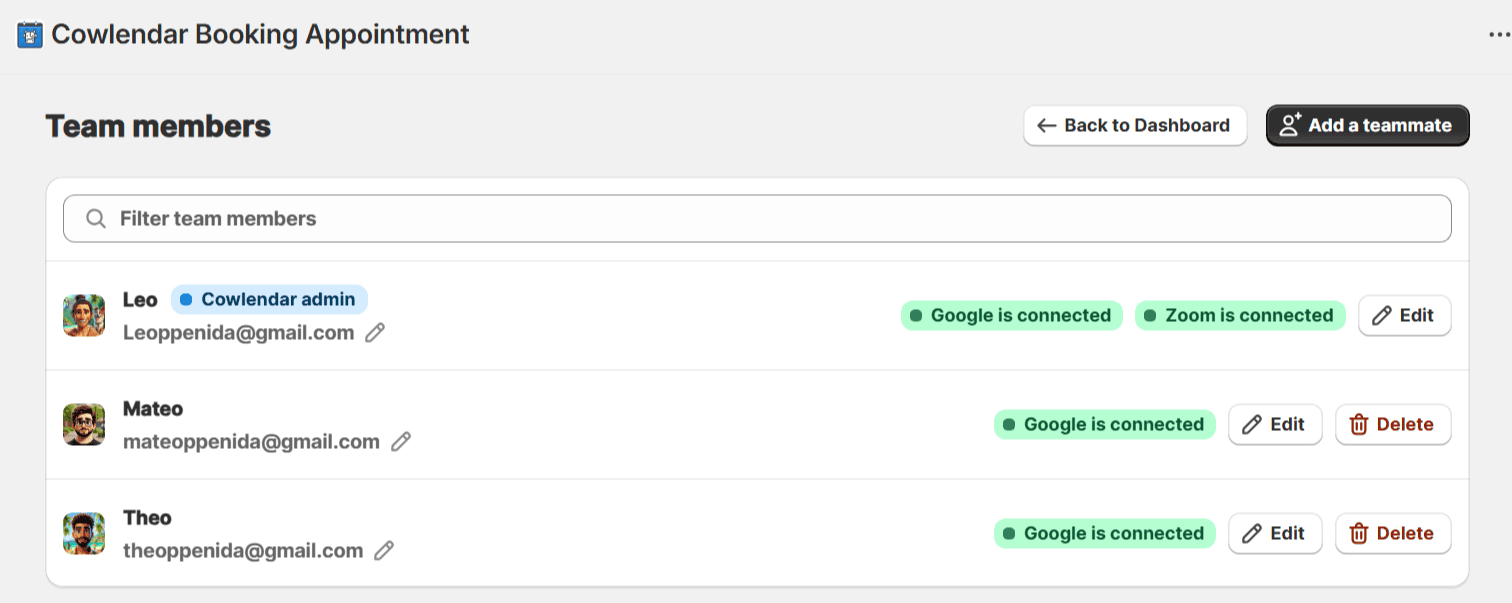Click Theo's avatar picture
The image size is (1512, 603).
84,534
